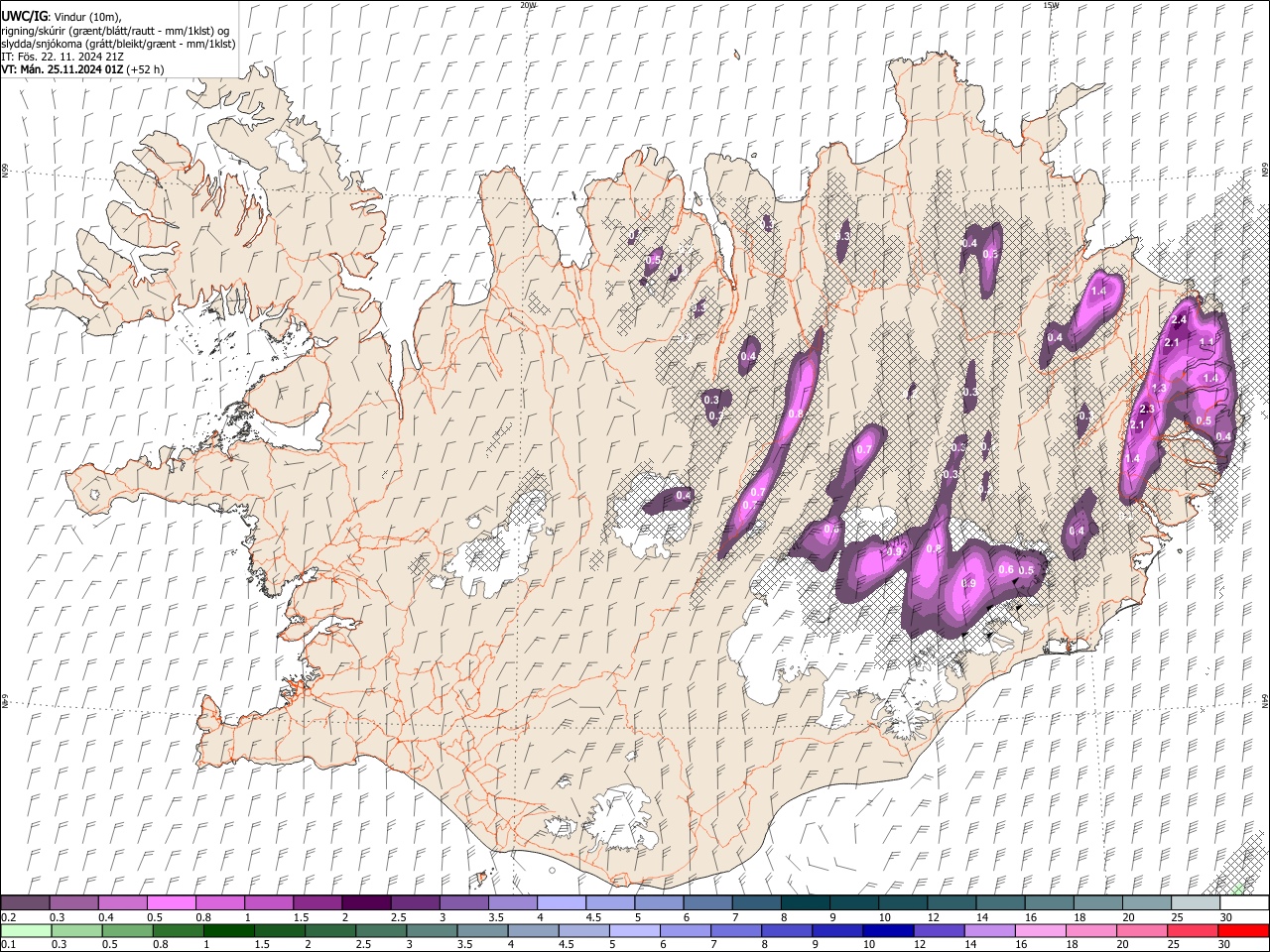Select the upper legend dark purple 2 swatch

(365, 902)
